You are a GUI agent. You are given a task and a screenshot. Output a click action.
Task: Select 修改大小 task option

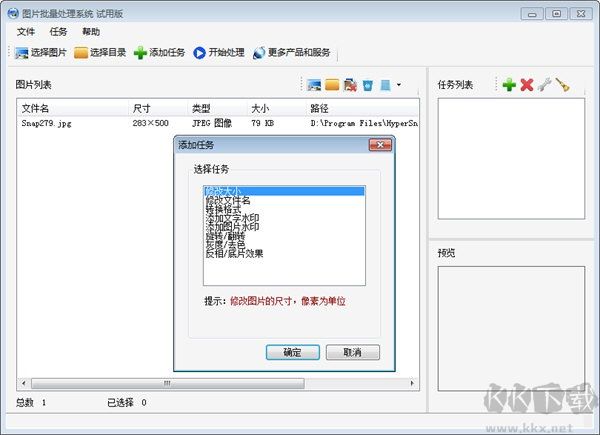pyautogui.click(x=284, y=191)
